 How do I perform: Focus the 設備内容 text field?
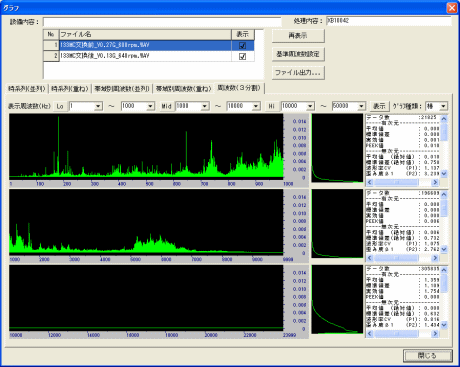(162, 22)
